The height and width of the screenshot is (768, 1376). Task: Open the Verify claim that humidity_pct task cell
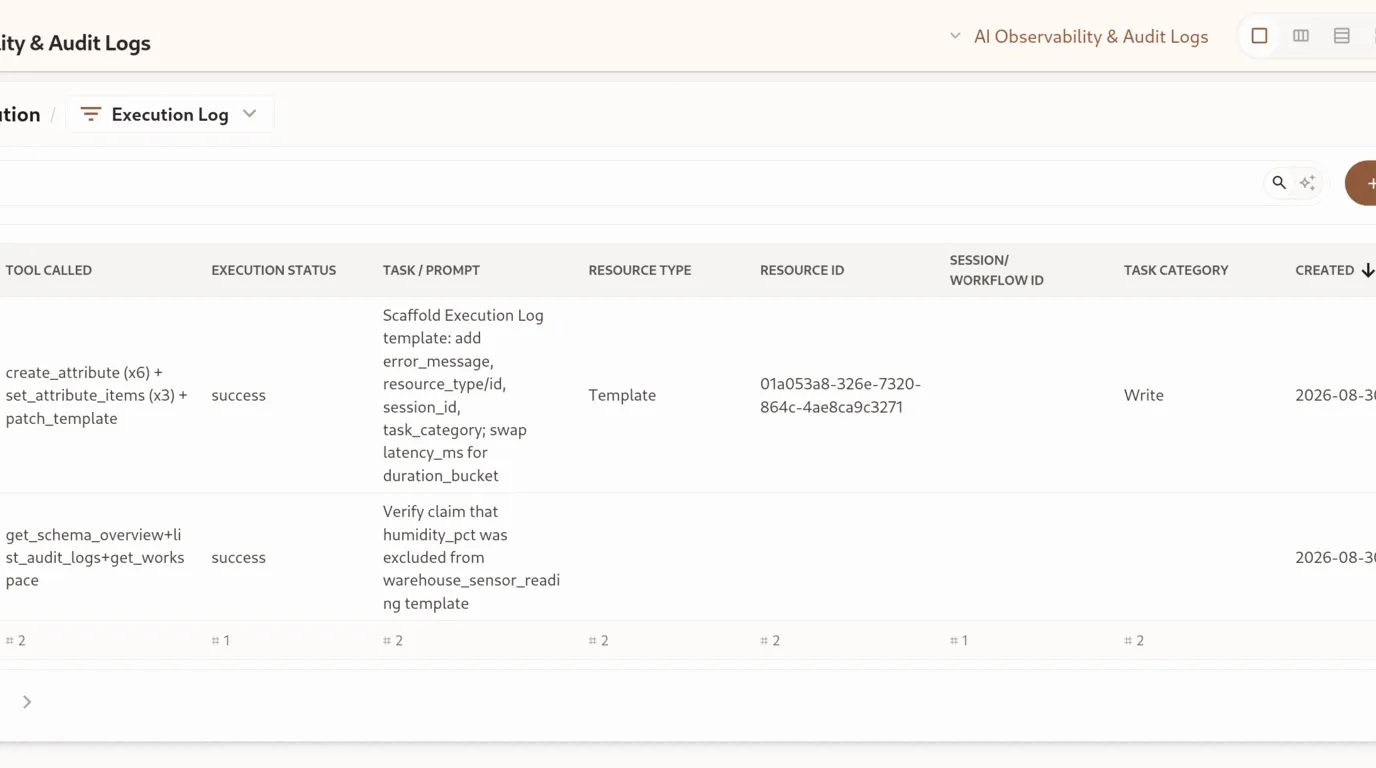472,557
